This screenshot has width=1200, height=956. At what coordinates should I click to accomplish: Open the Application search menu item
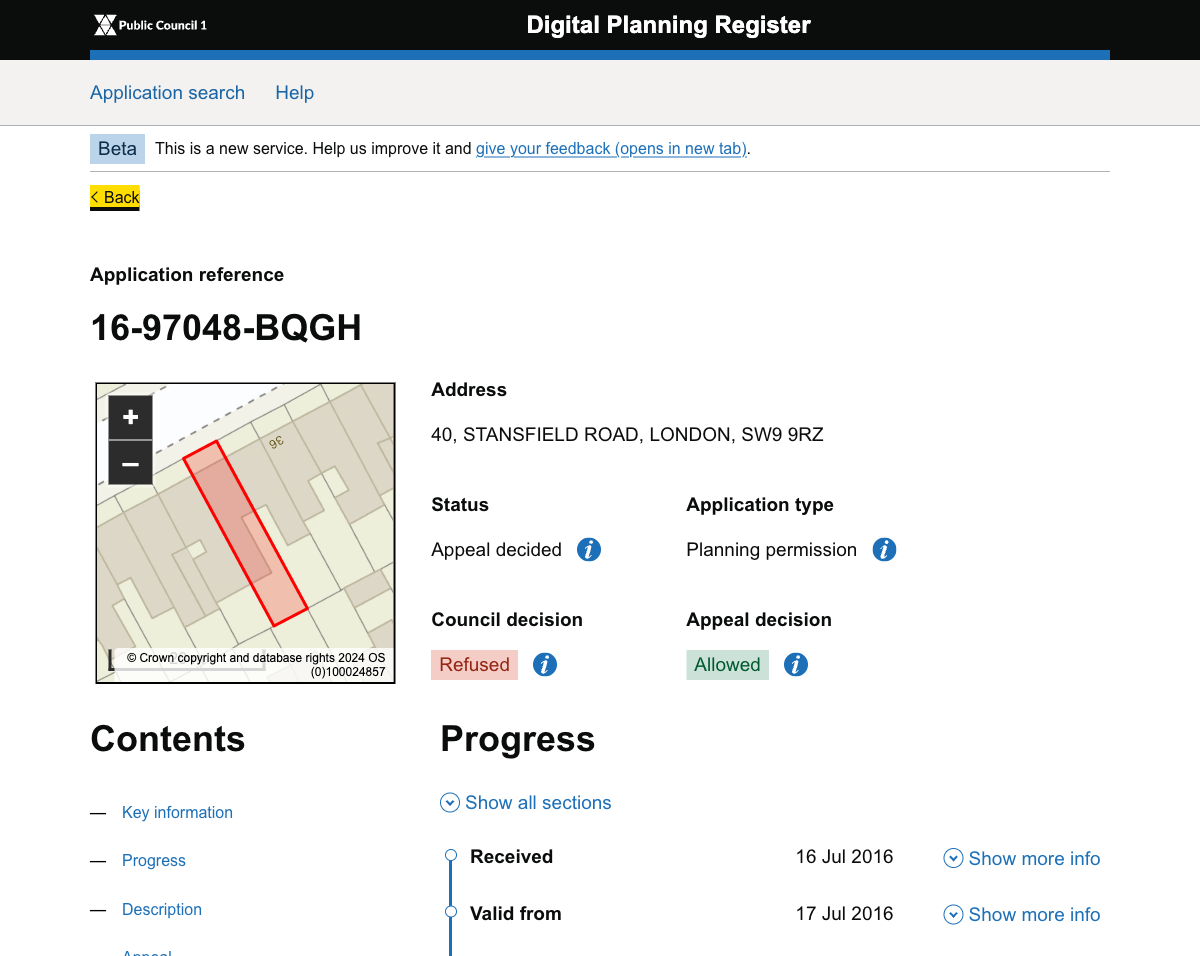coord(167,92)
